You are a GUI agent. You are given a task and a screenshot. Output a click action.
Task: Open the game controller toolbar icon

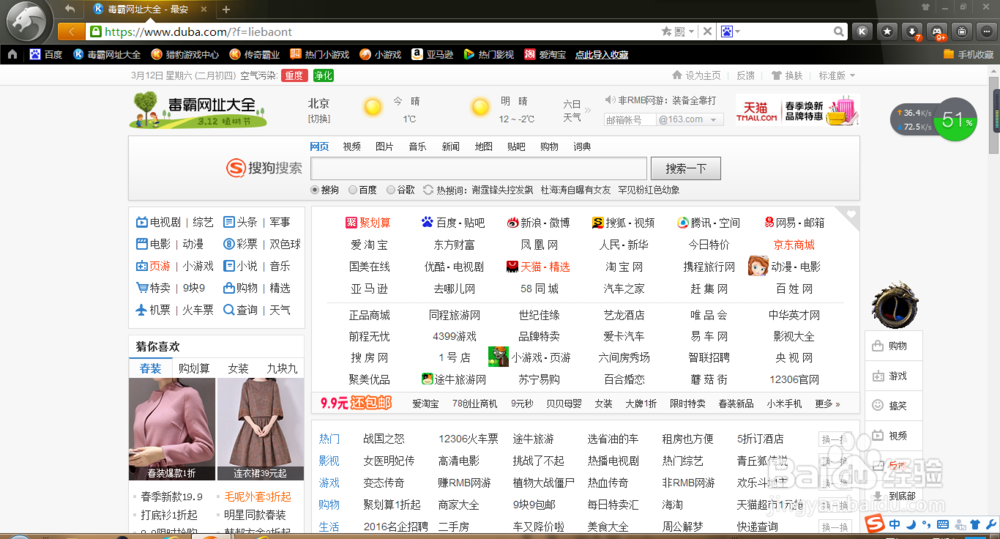937,31
